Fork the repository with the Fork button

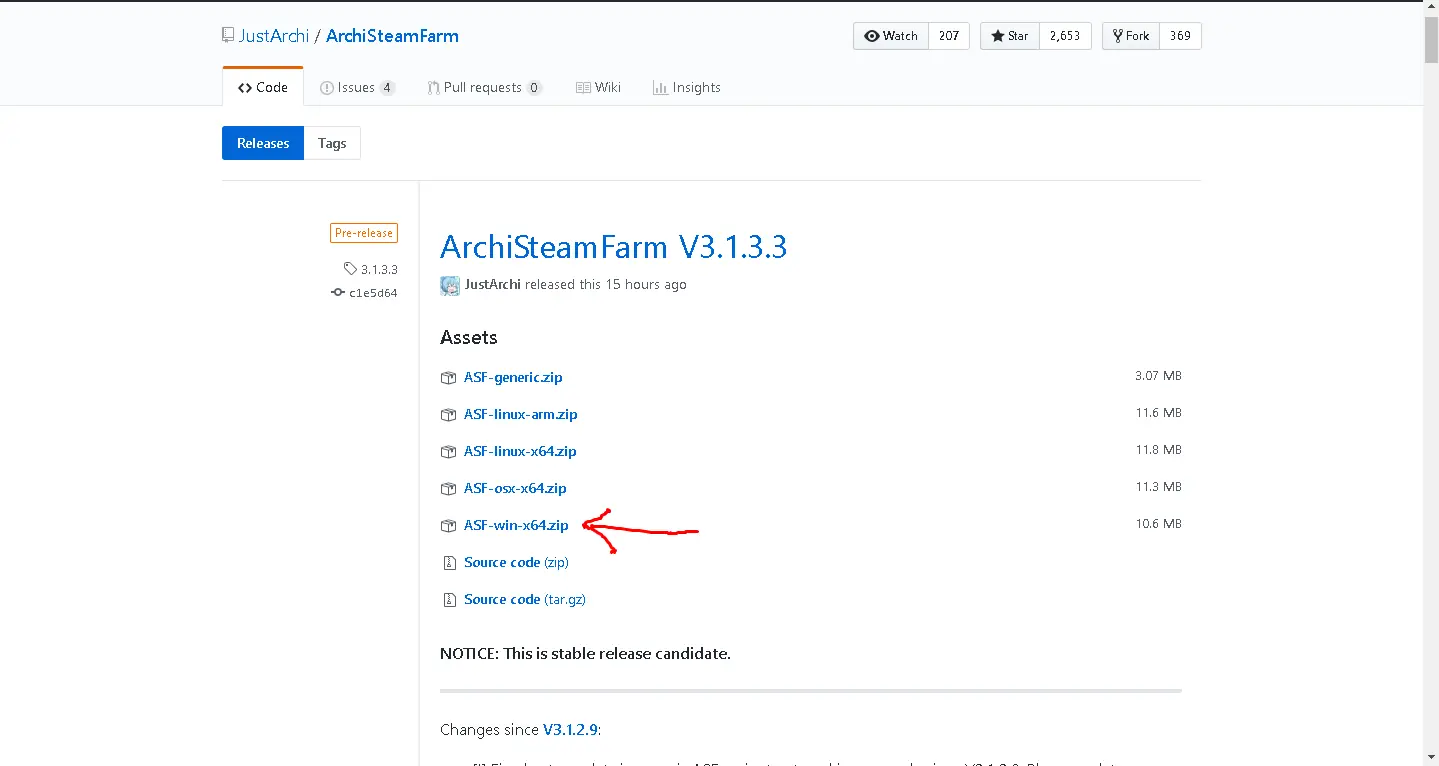click(1130, 36)
